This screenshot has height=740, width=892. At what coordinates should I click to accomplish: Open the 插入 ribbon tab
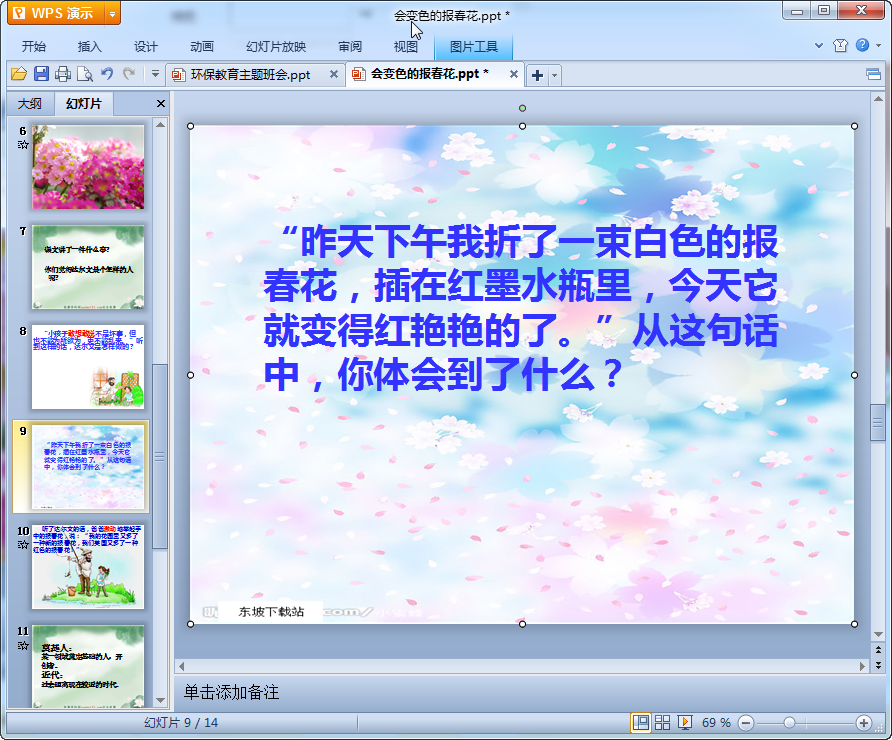[89, 47]
